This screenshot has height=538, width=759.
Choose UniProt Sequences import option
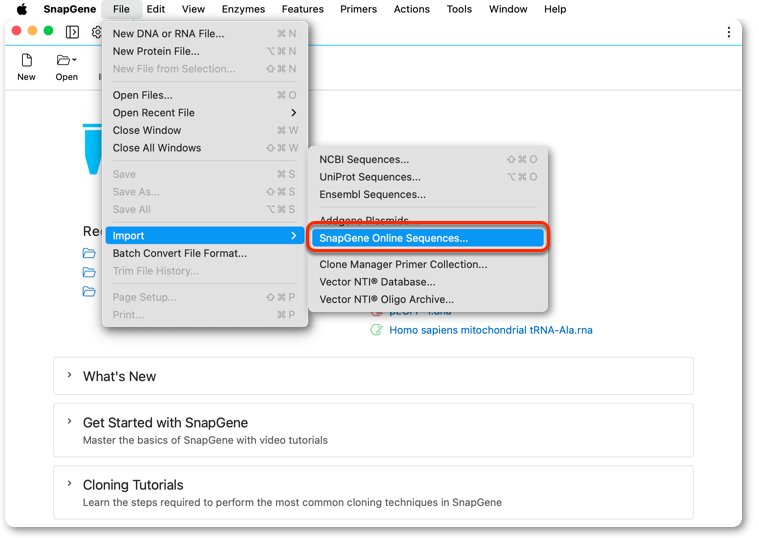coord(428,177)
